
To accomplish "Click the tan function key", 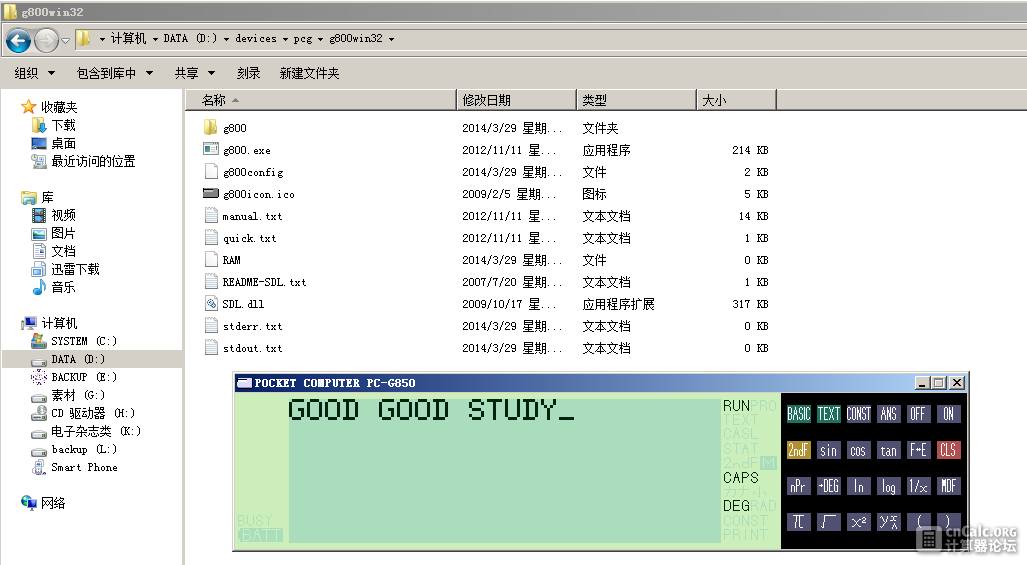I will coord(888,450).
